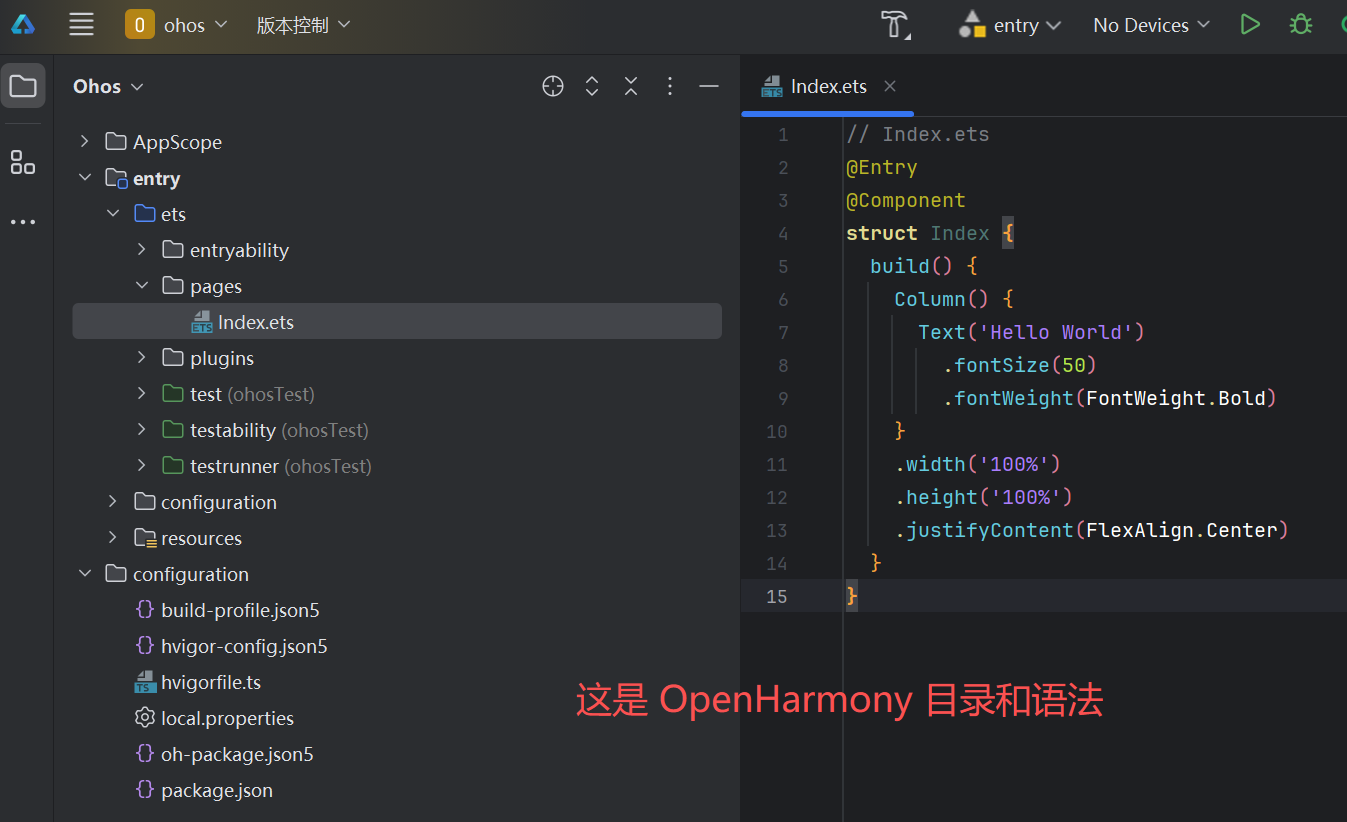Open the No Devices target dropdown
Viewport: 1347px width, 822px height.
click(x=1150, y=24)
